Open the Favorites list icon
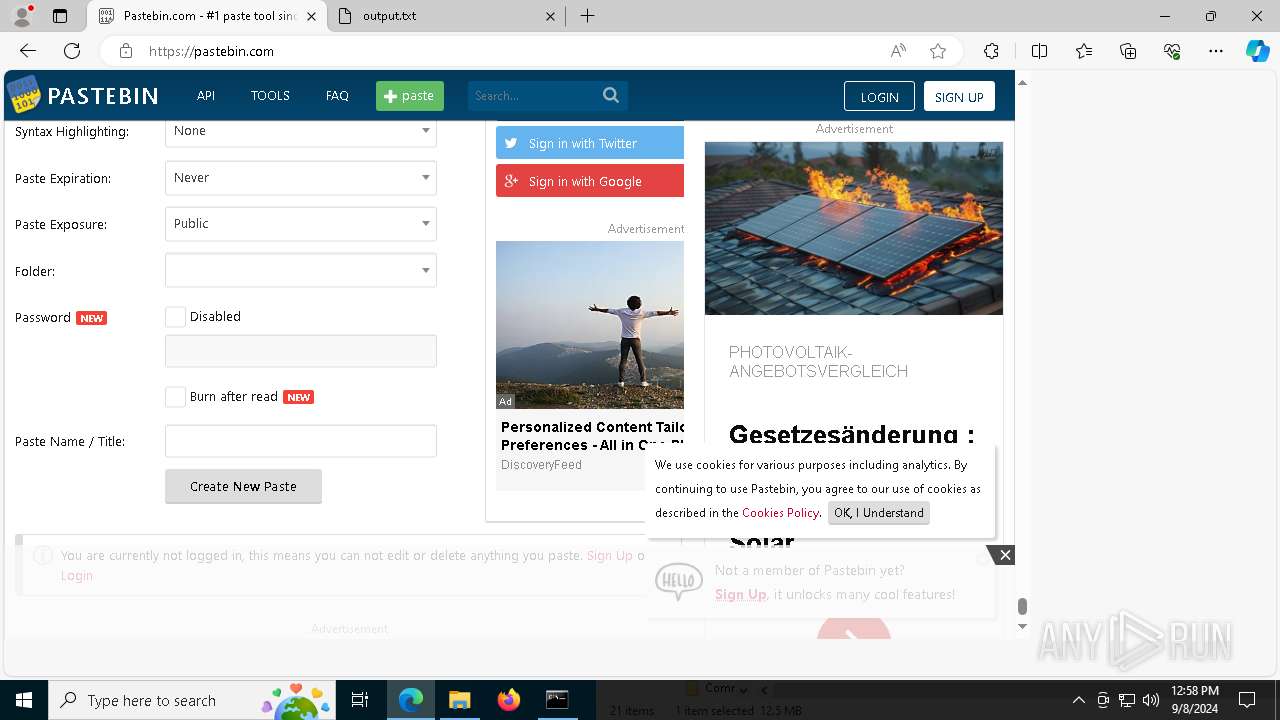1280x720 pixels. 1084,51
